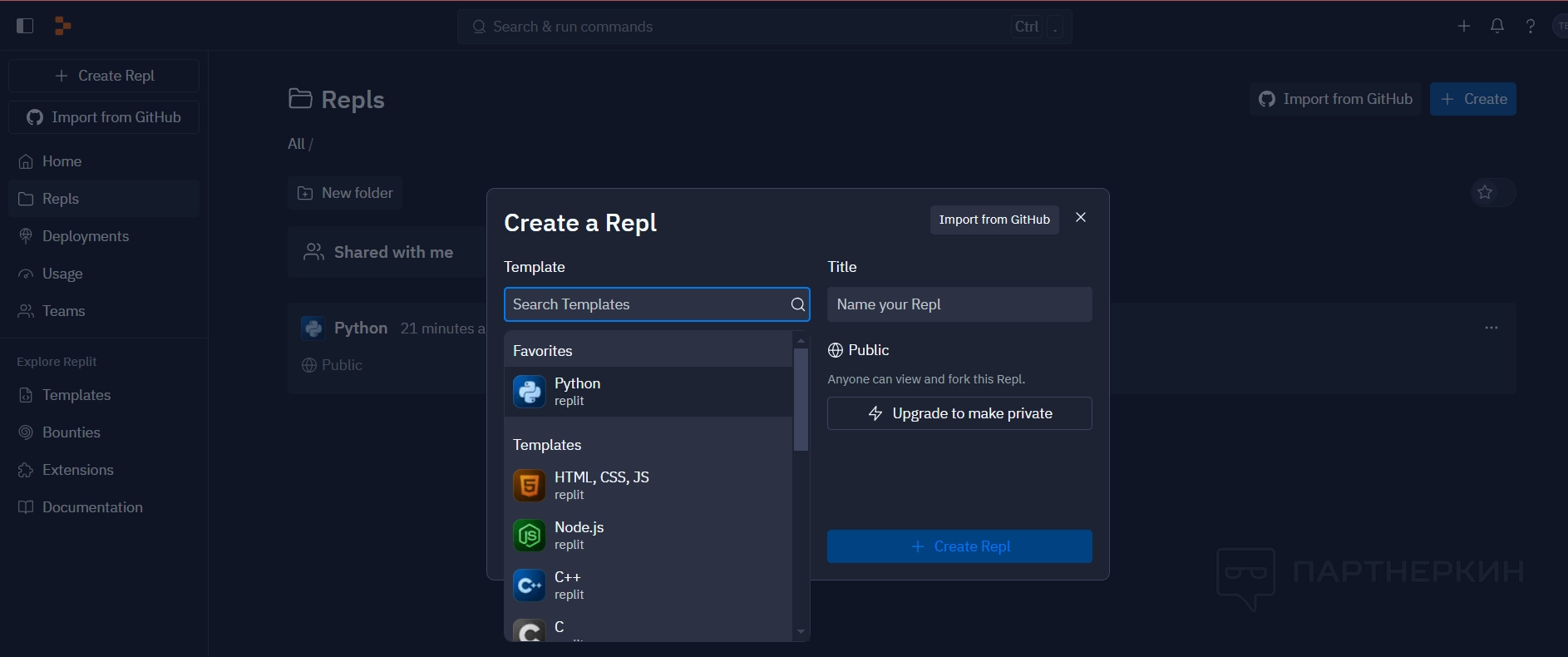Select the HTML, CSS, JS template icon

pyautogui.click(x=530, y=486)
